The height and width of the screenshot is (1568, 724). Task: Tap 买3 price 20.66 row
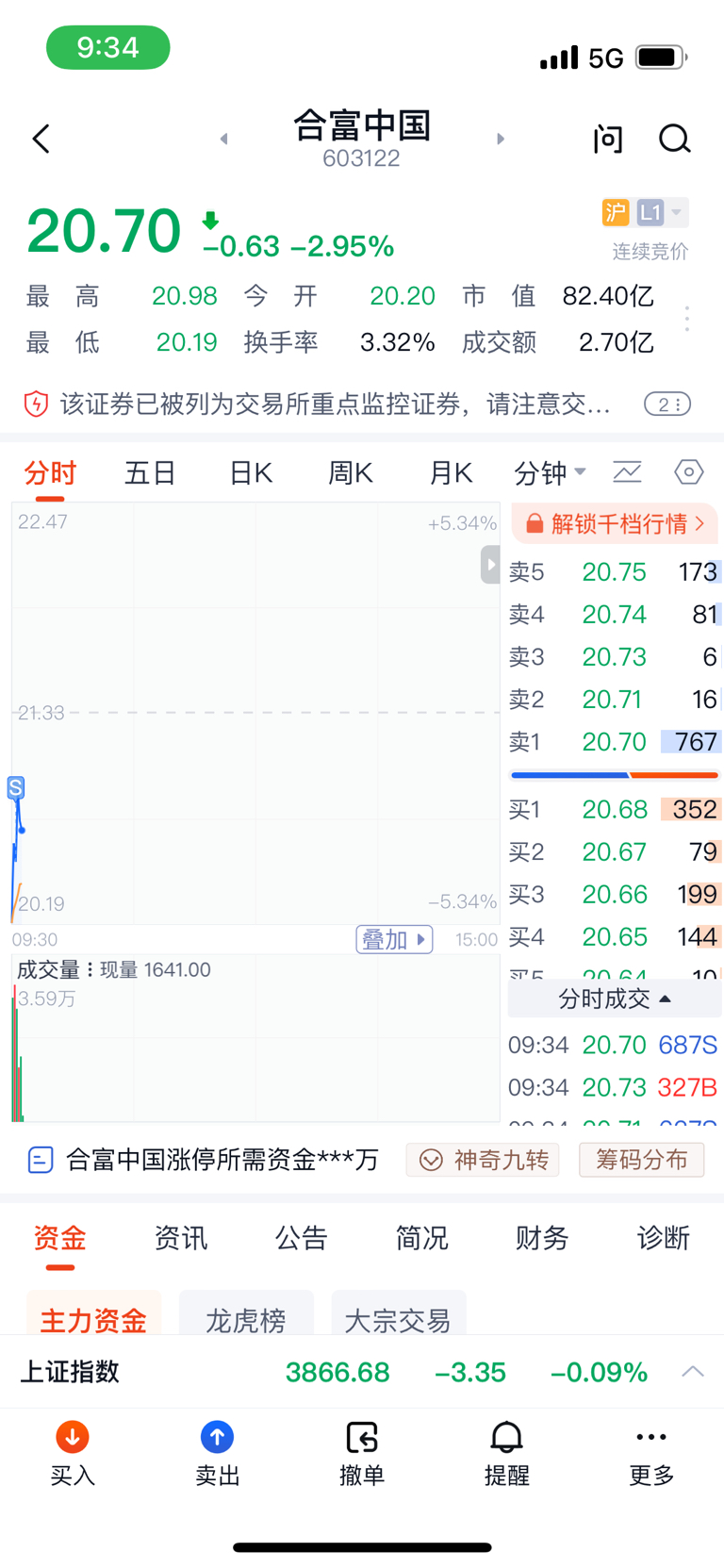coord(615,895)
